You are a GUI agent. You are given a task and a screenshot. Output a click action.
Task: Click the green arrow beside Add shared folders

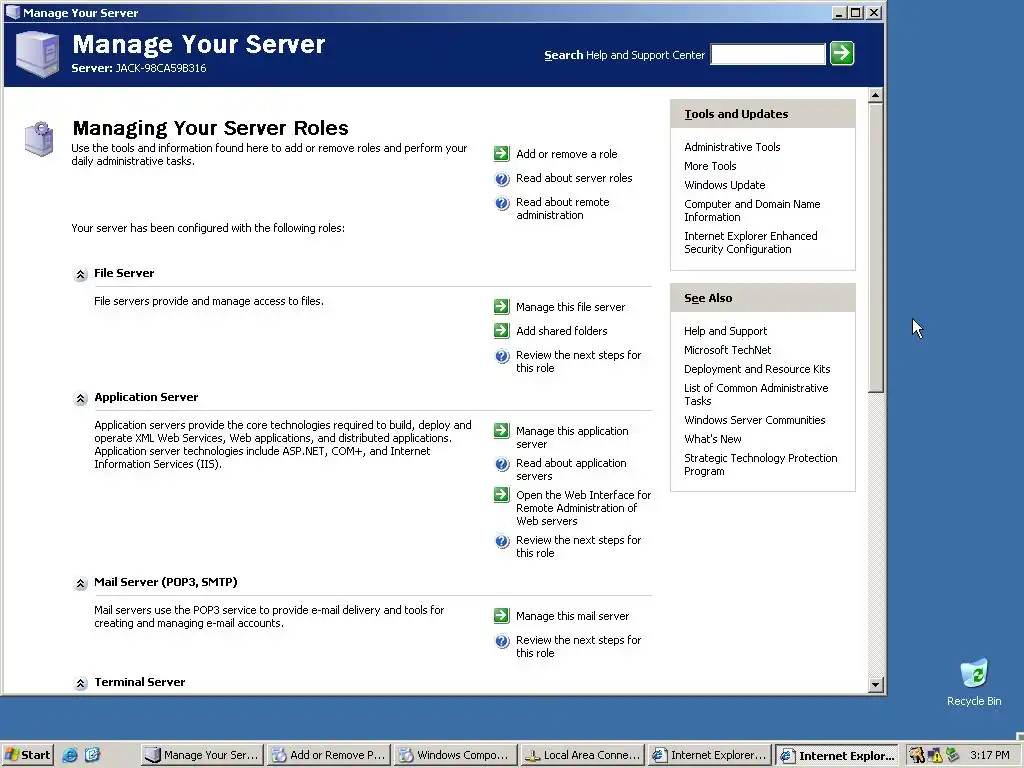502,330
